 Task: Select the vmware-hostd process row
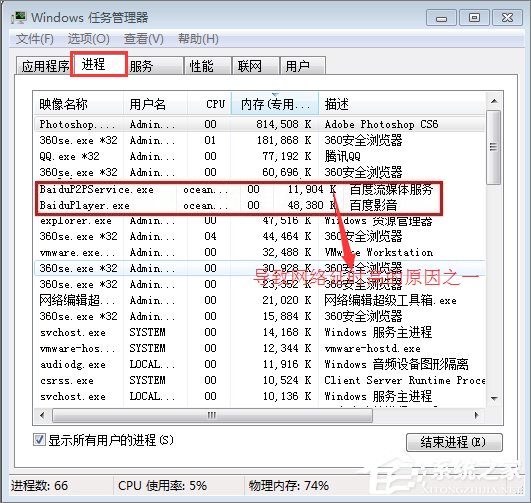click(x=259, y=348)
